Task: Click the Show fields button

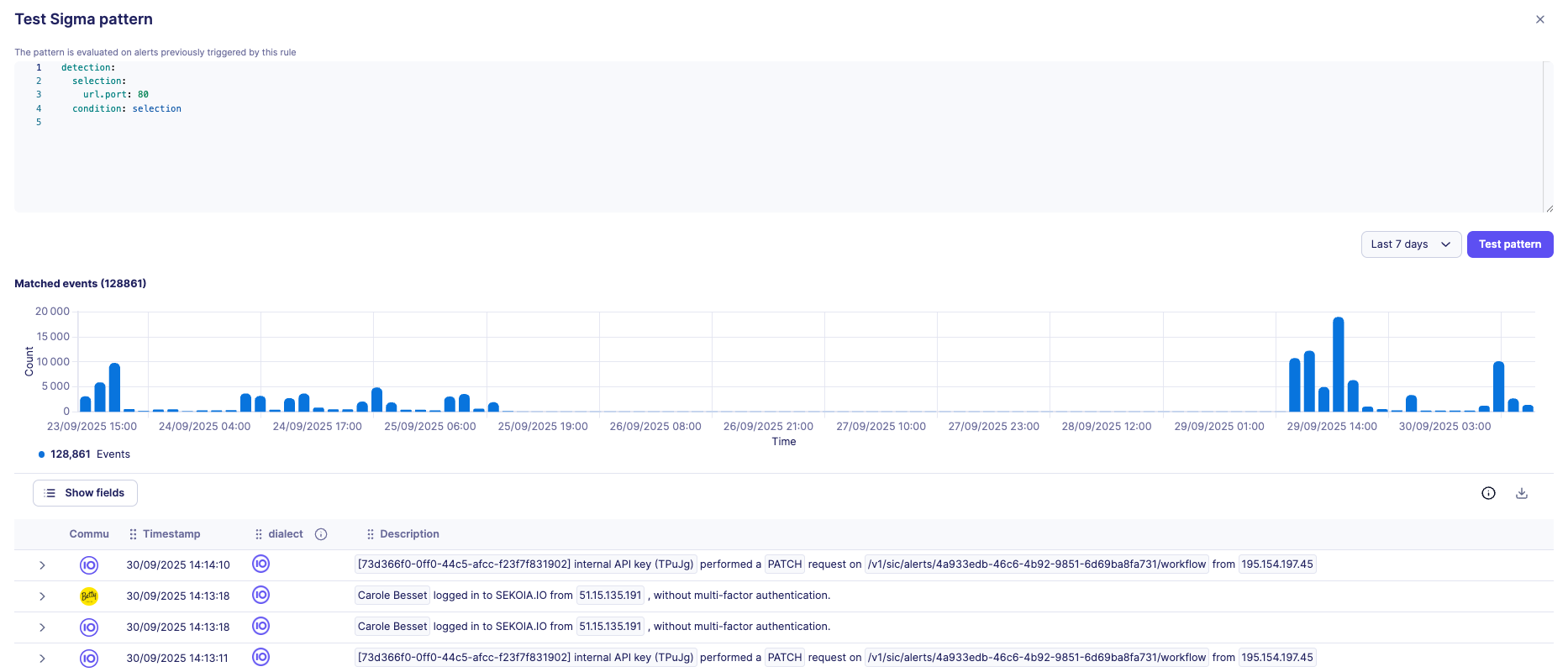Action: point(85,493)
